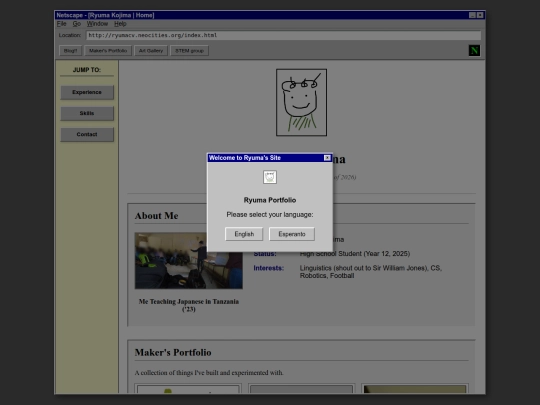Click the small avatar icon in dialog

[270, 177]
